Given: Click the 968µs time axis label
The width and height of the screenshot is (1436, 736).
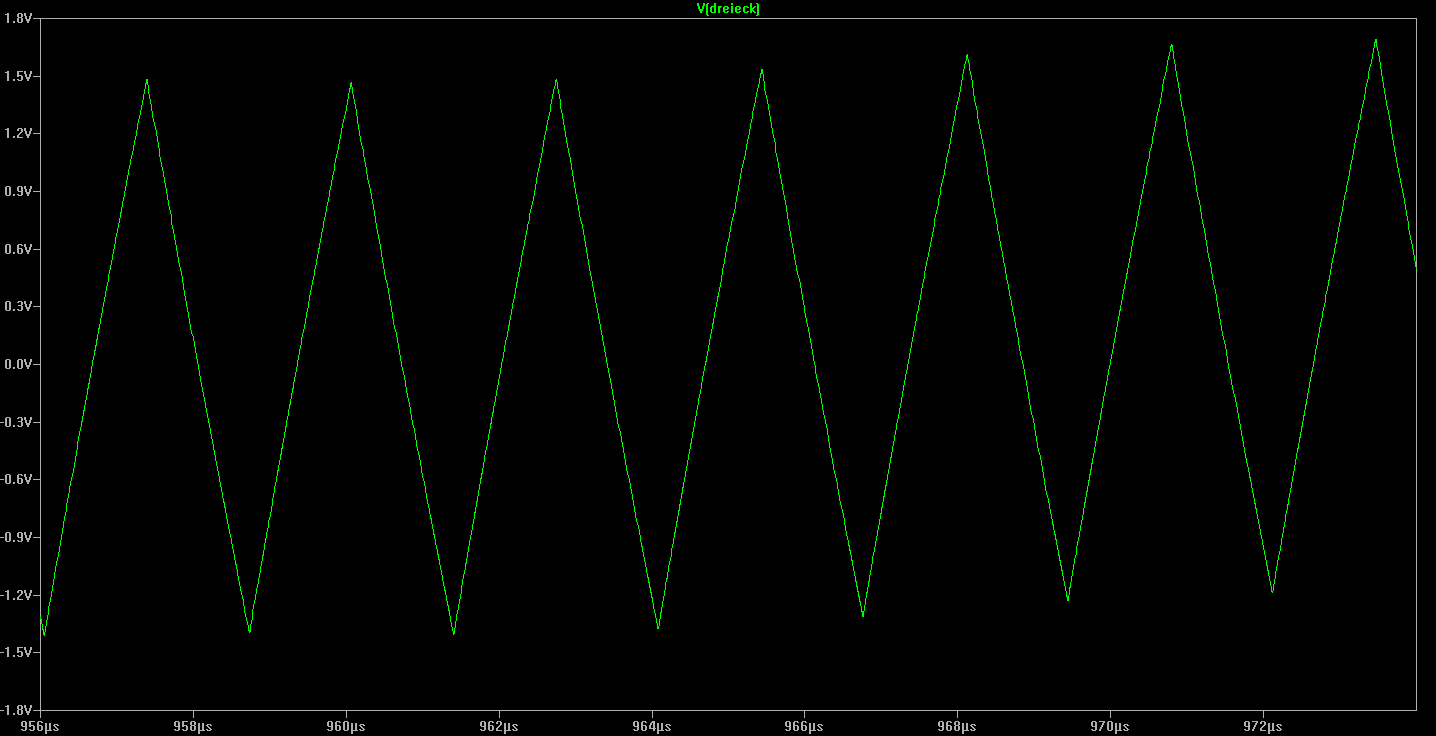Looking at the screenshot, I should click(957, 726).
